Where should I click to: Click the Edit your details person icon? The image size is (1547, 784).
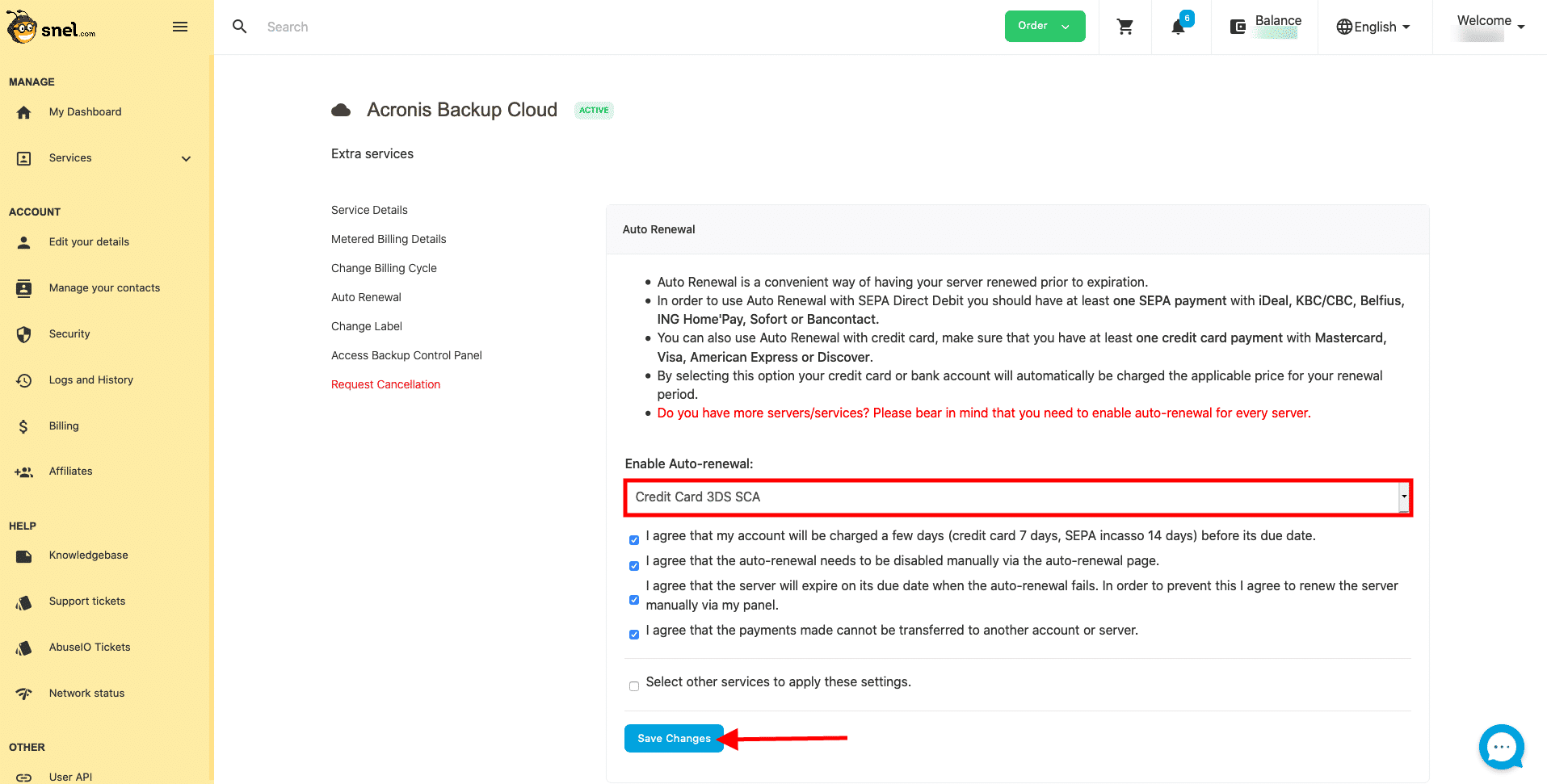(24, 242)
